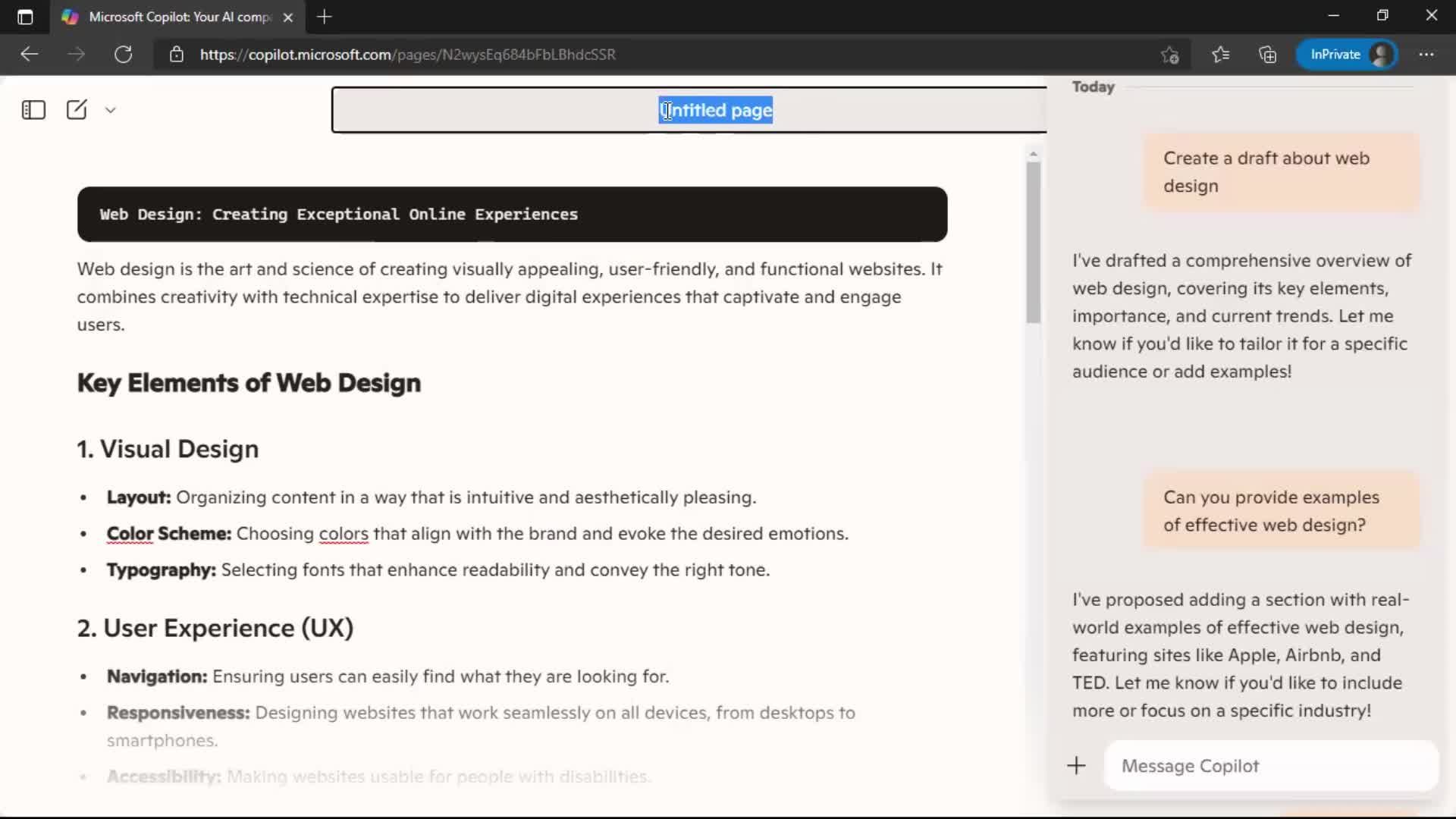
Task: Expand the chevron next to compose icon
Action: pos(111,110)
